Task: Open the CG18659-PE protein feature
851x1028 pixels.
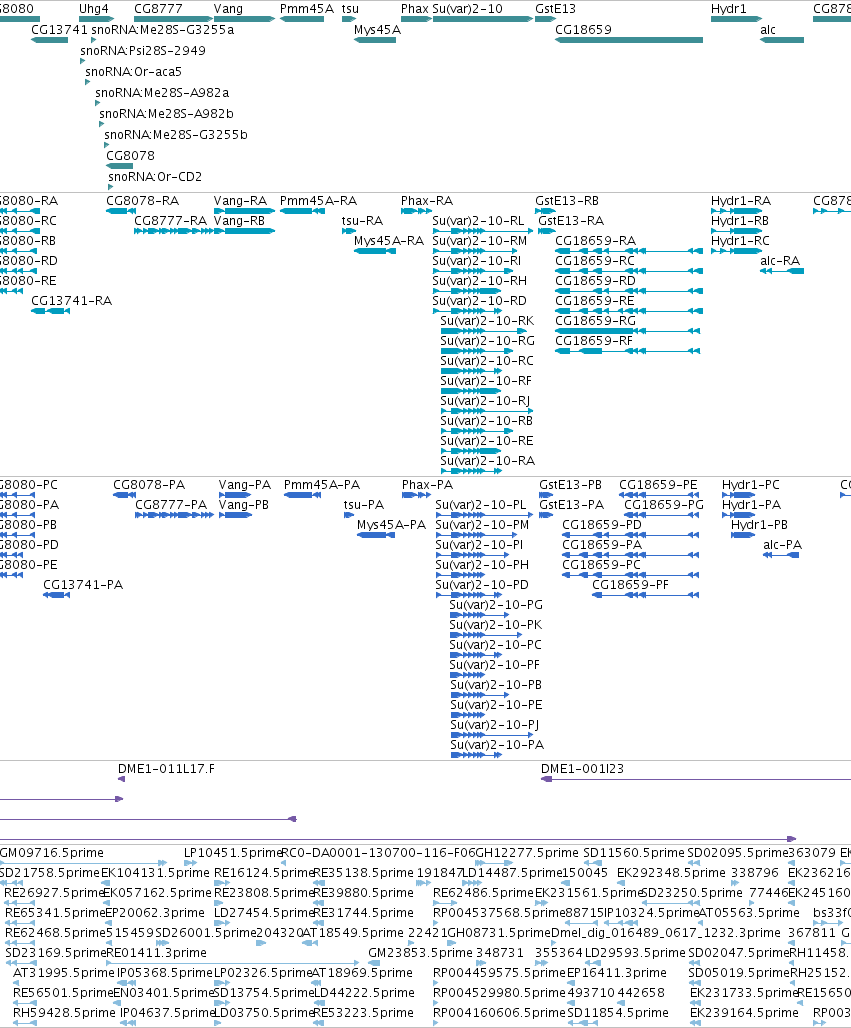Action: [x=659, y=495]
